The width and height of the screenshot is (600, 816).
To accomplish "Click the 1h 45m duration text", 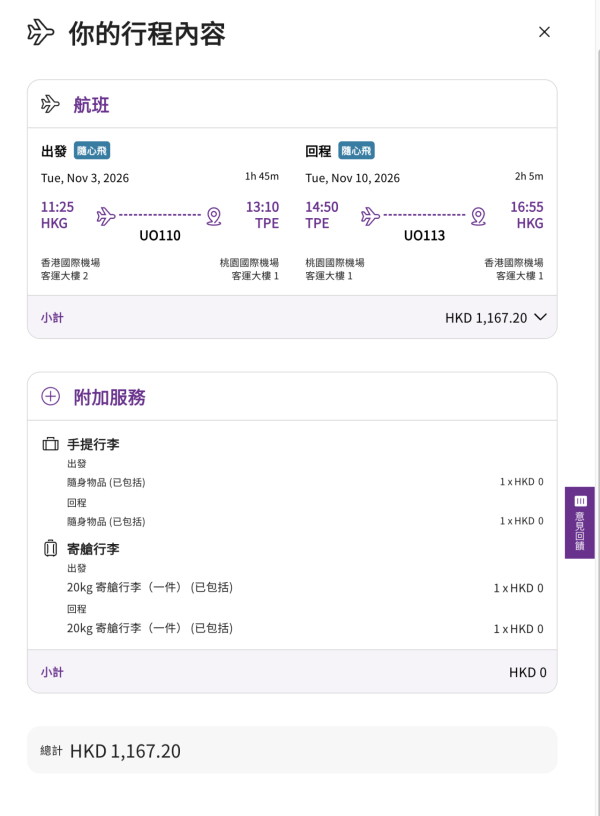I will (262, 176).
